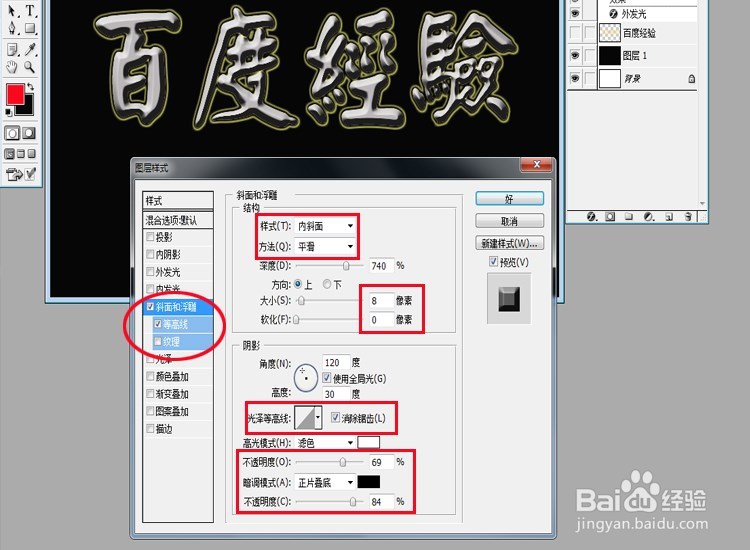This screenshot has width=750, height=550.
Task: Enable the 外发光 outer glow checkbox
Action: click(150, 272)
